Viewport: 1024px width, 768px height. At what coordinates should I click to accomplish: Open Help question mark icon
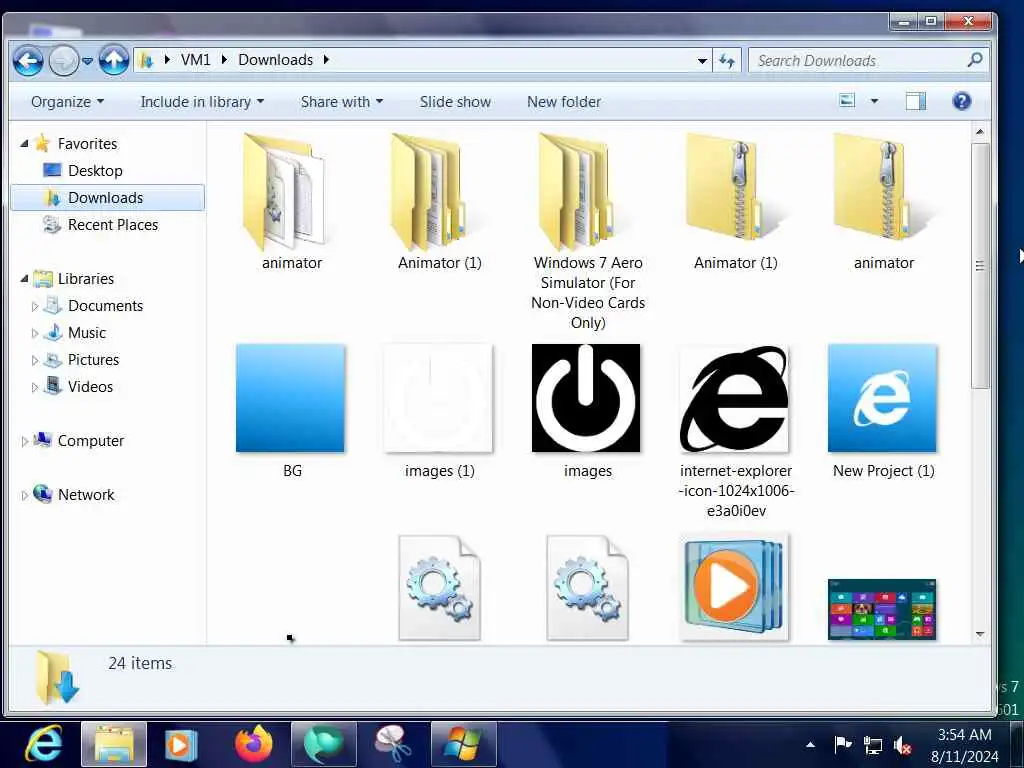pyautogui.click(x=961, y=101)
